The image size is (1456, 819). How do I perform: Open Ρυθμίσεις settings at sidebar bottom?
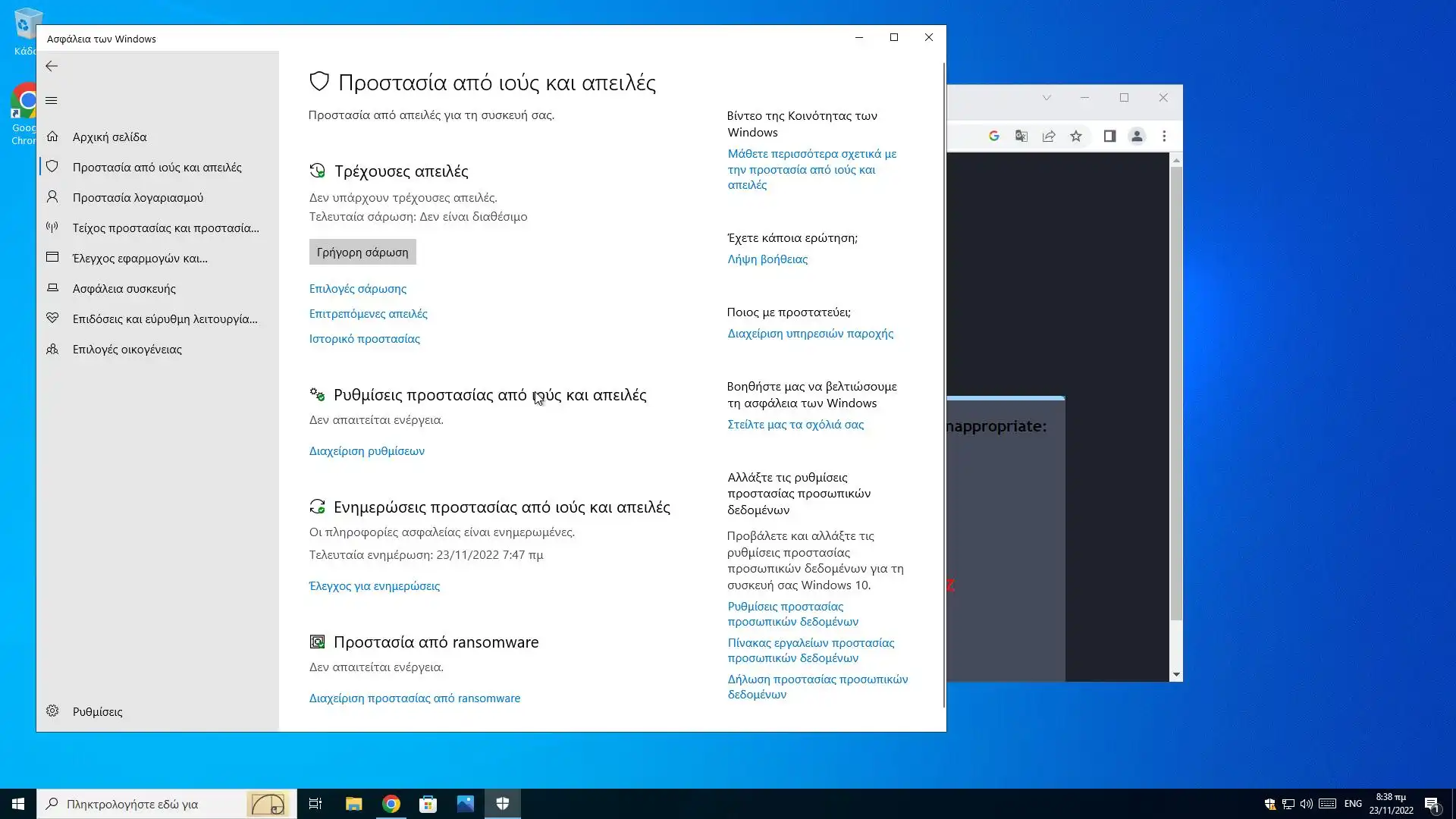click(97, 712)
